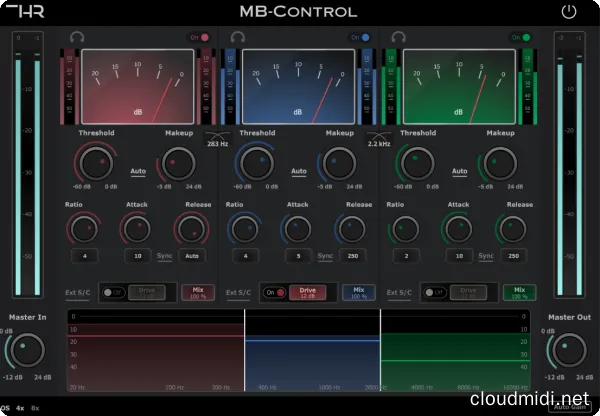Image resolution: width=600 pixels, height=416 pixels.
Task: Click the green band Threshold knob
Action: point(417,163)
